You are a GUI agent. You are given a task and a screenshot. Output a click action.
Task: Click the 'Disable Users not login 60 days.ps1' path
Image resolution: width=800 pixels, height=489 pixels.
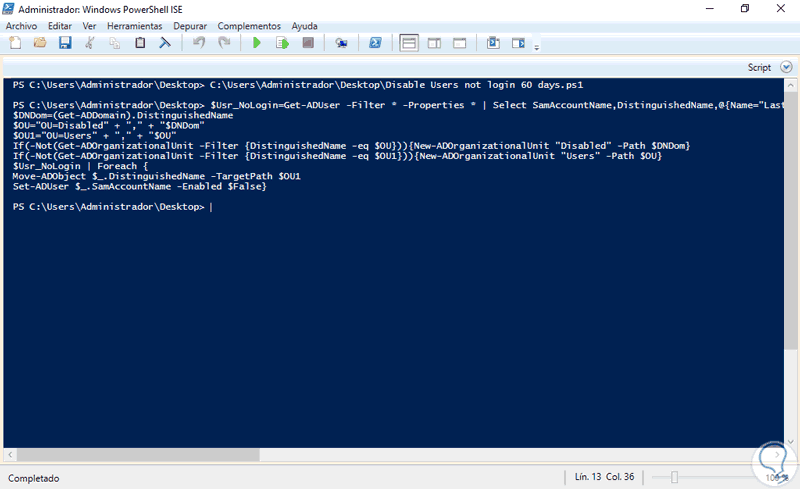[x=396, y=85]
